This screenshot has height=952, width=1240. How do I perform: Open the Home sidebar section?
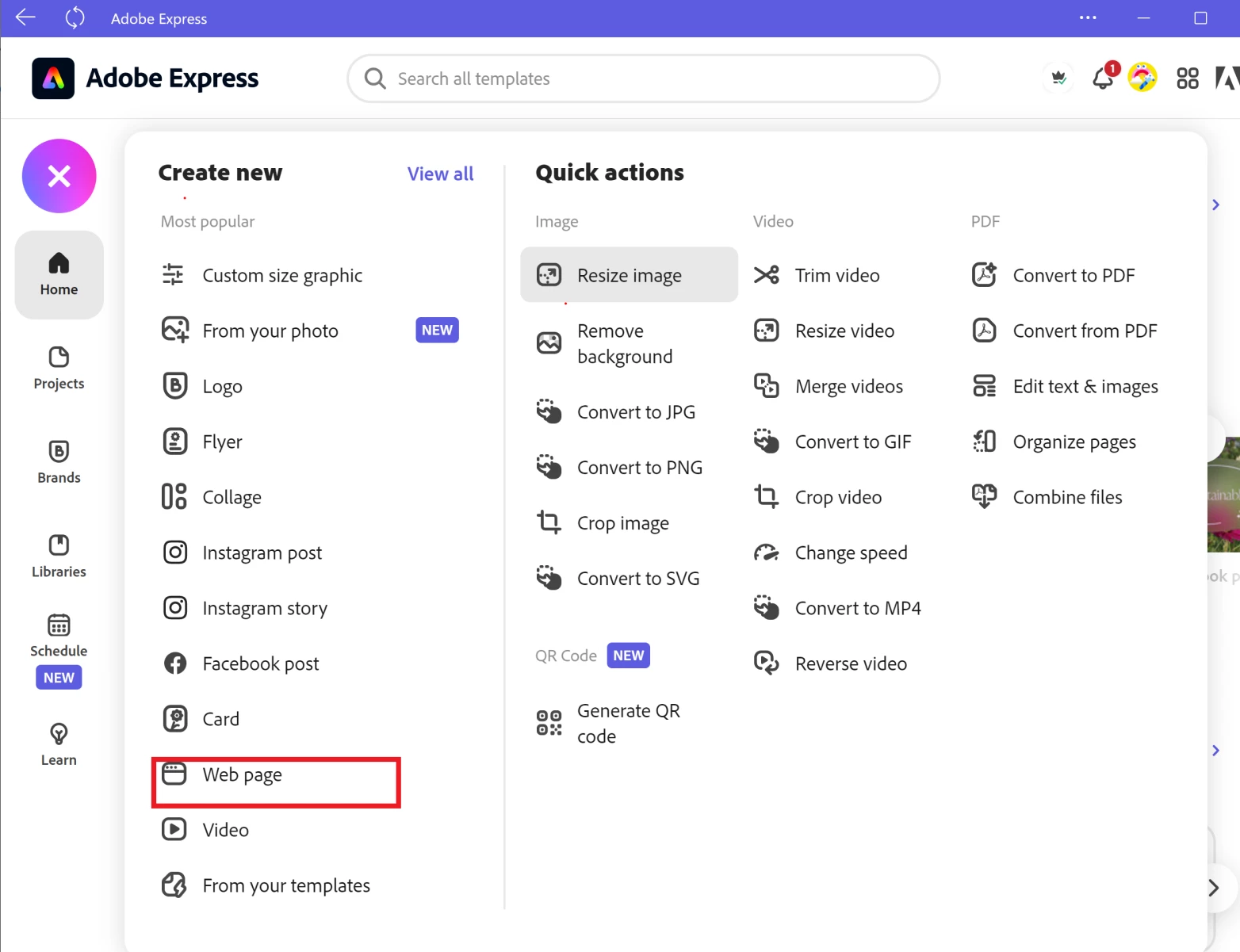point(59,275)
